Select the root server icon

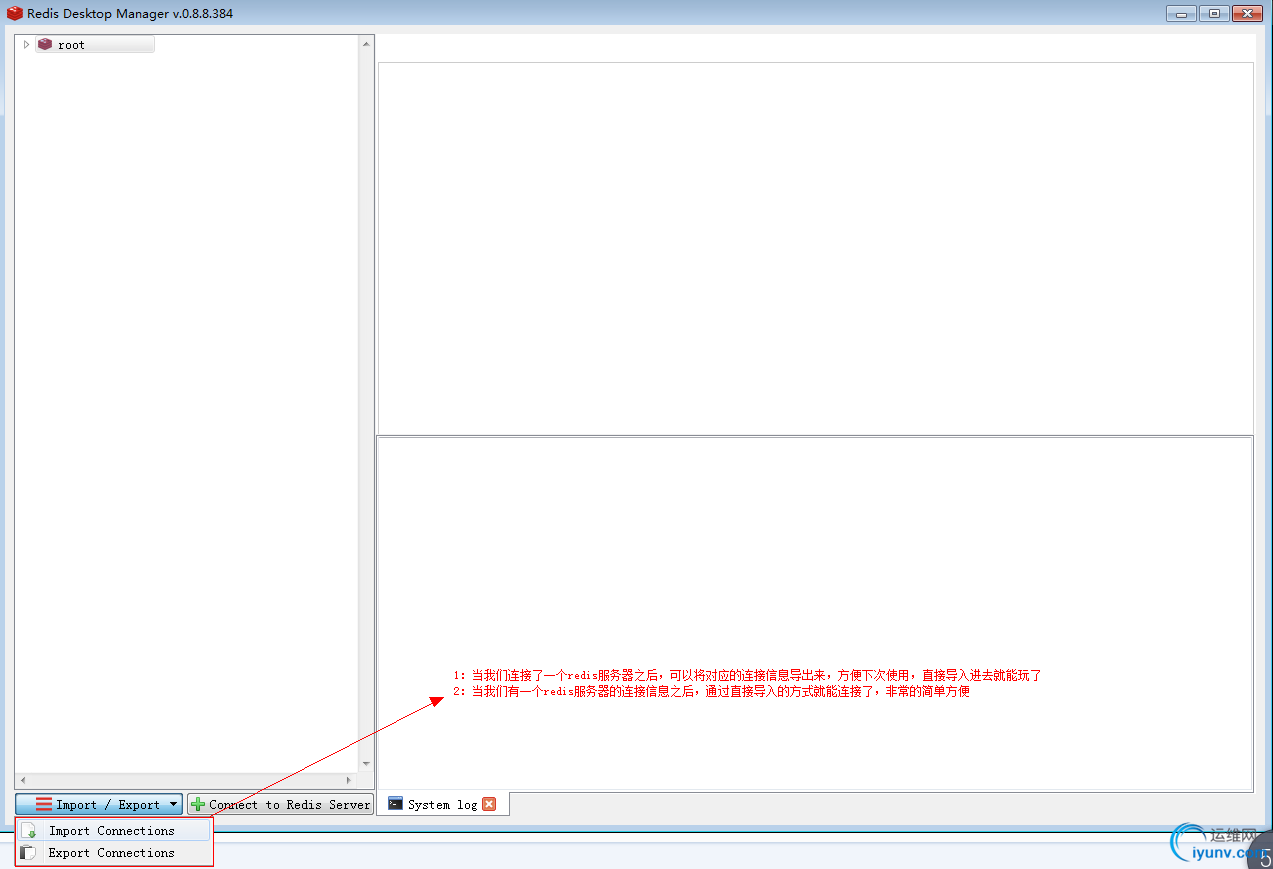45,45
